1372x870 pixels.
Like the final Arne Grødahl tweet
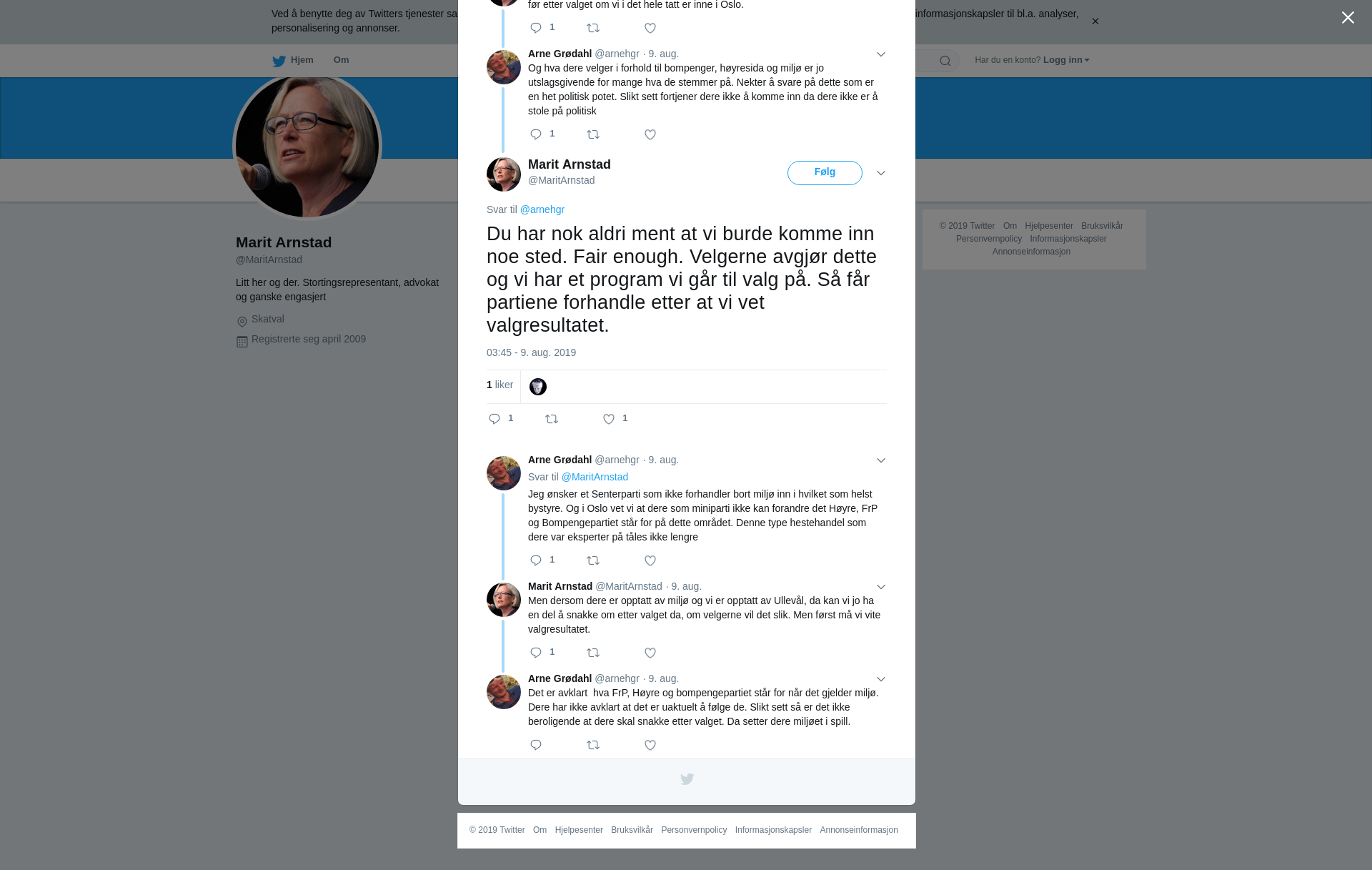coord(650,745)
